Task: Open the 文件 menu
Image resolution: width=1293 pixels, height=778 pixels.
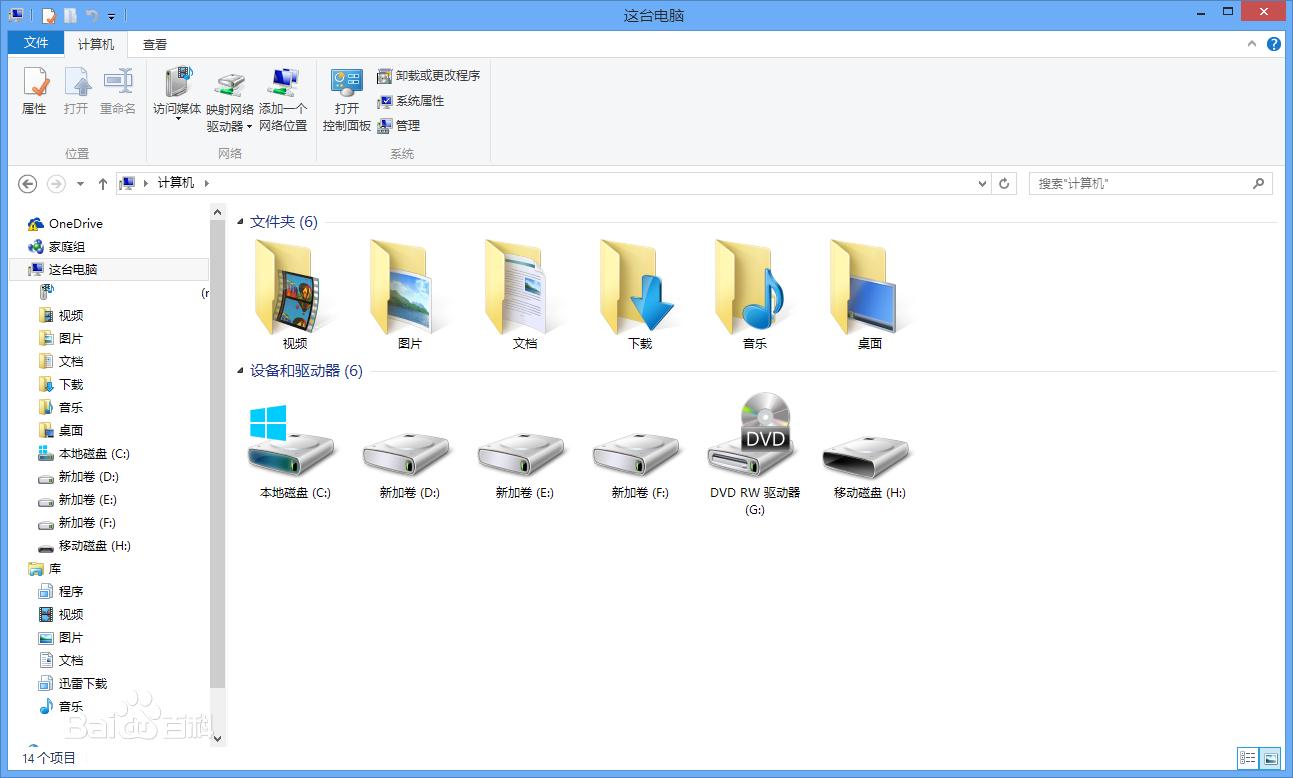Action: [35, 44]
